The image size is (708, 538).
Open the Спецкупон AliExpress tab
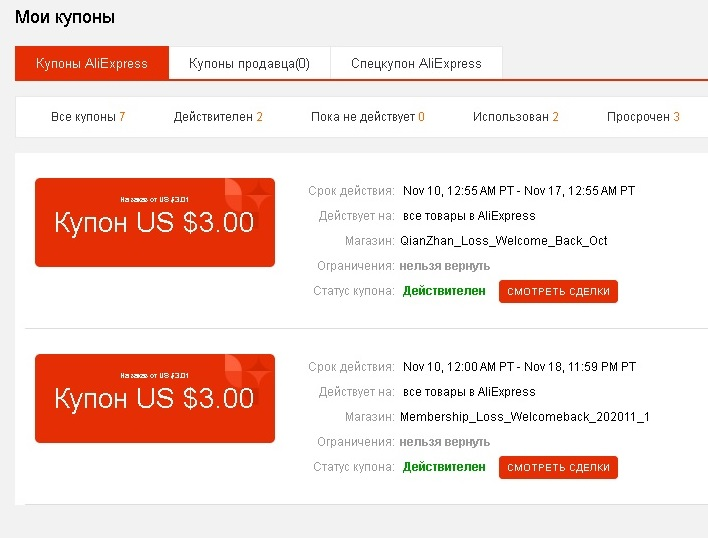click(x=416, y=63)
